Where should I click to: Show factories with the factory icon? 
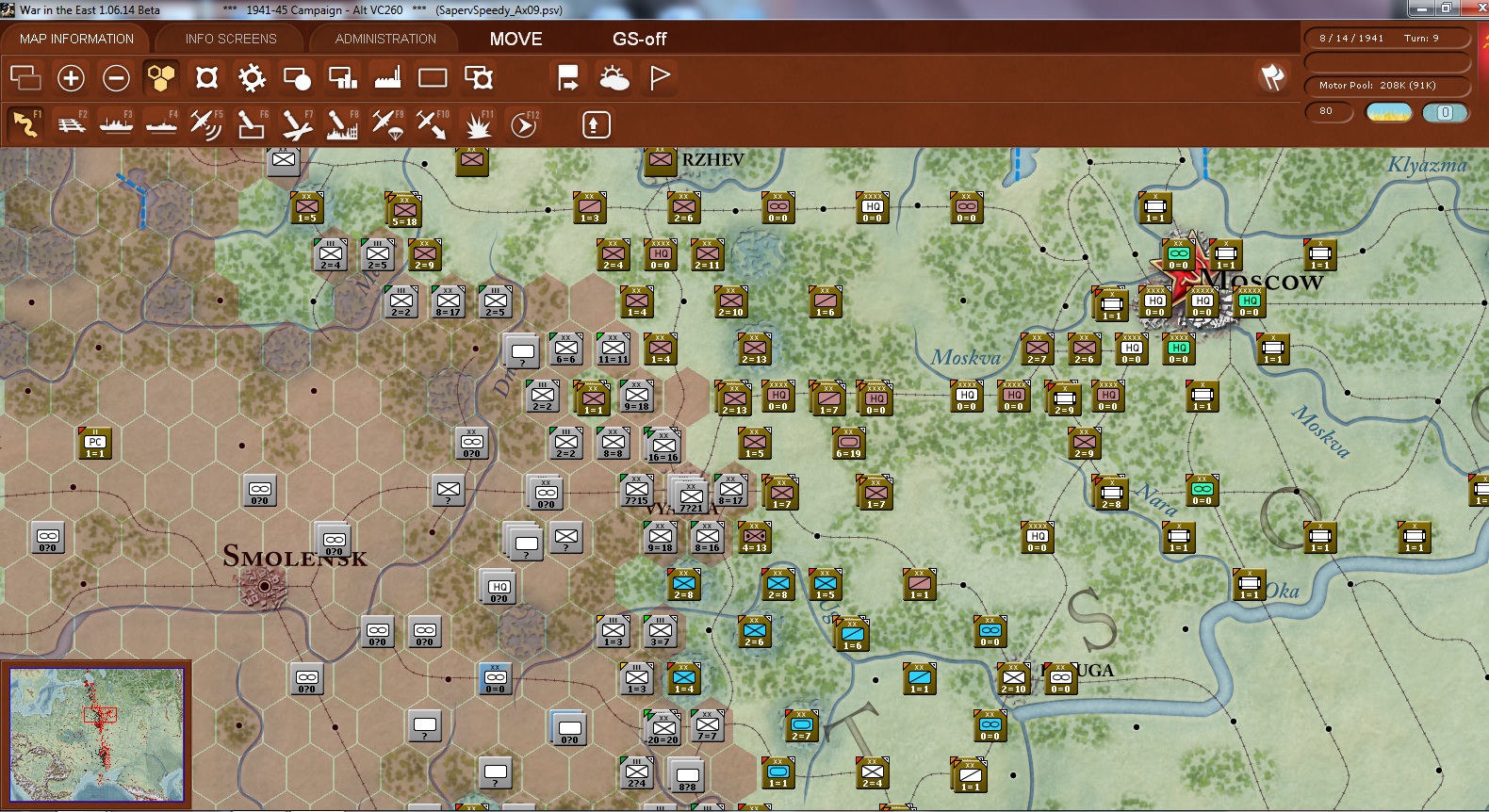[x=387, y=77]
